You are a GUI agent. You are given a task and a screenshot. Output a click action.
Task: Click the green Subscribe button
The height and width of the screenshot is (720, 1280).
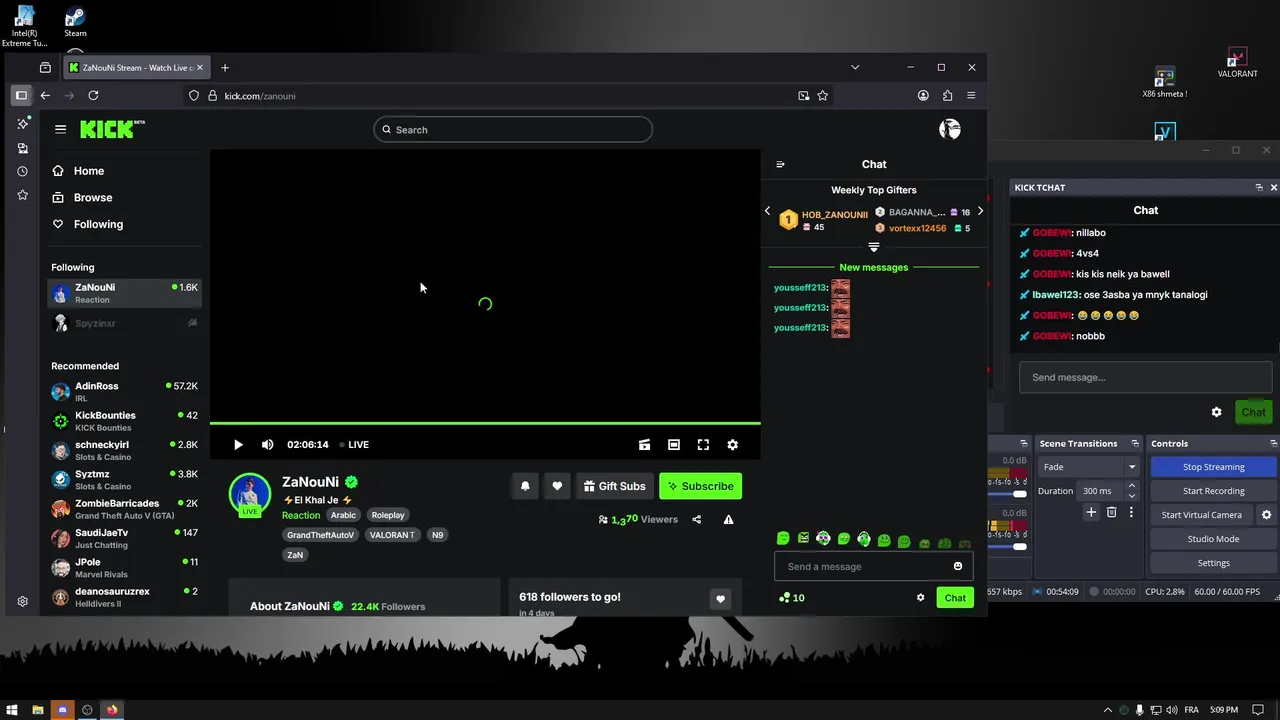point(700,486)
